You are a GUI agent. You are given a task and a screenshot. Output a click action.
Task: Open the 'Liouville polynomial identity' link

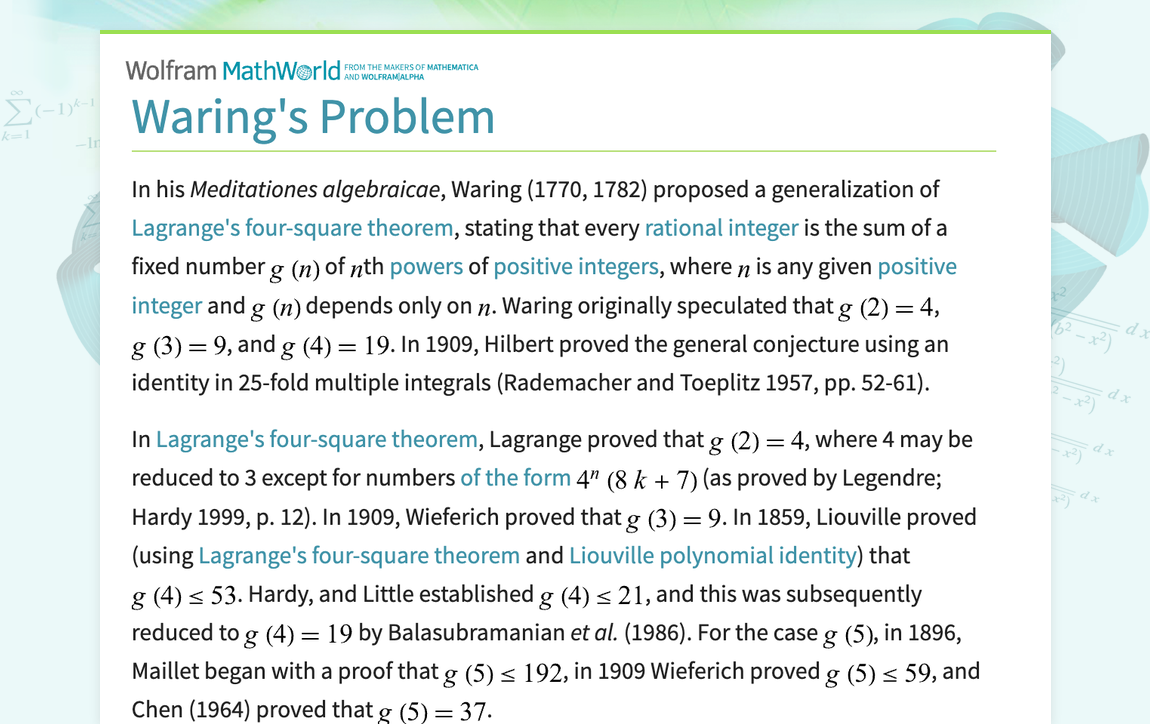tap(712, 555)
